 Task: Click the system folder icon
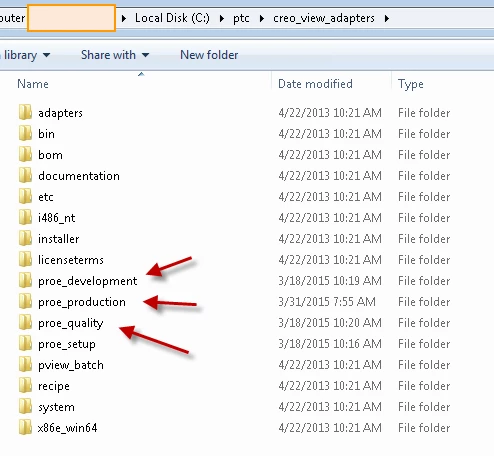pos(25,406)
